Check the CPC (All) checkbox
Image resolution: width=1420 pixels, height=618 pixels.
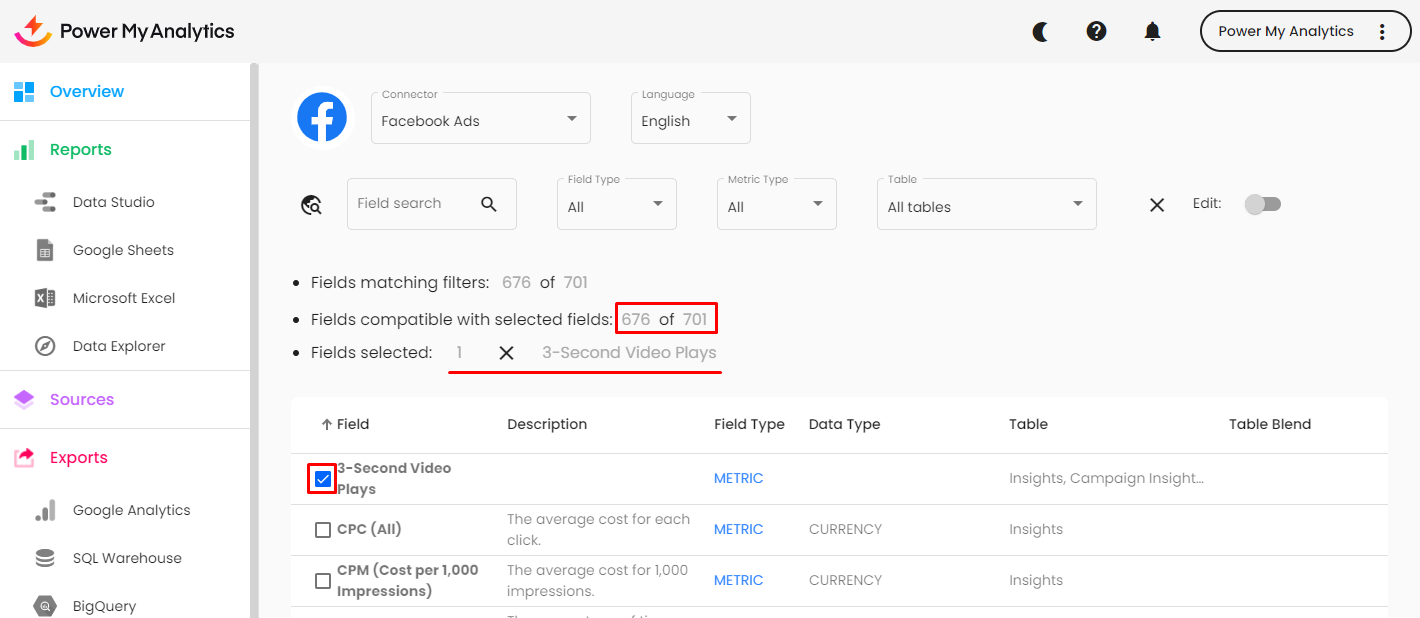click(x=322, y=530)
